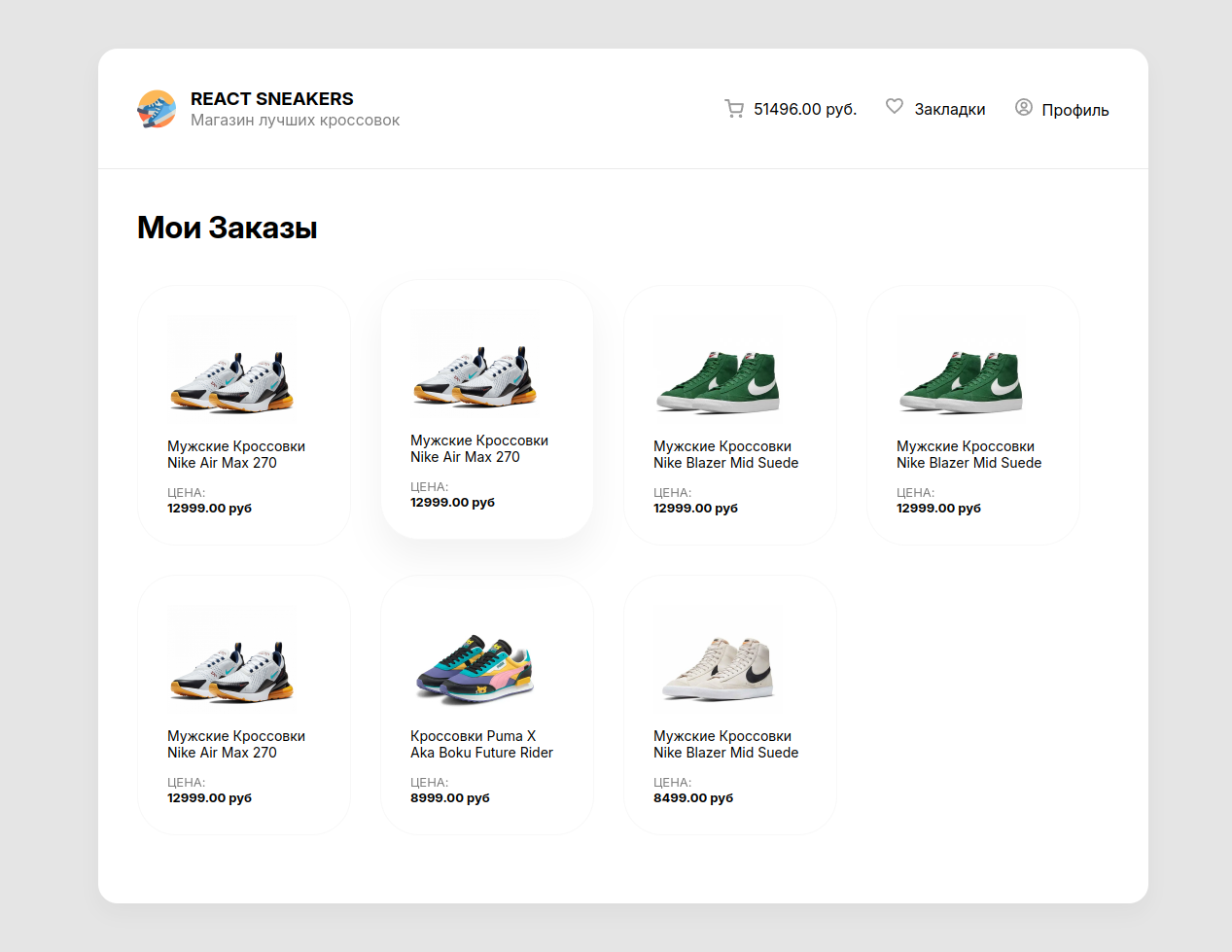This screenshot has width=1232, height=952.
Task: Click the 8999.00 руб price
Action: (450, 798)
